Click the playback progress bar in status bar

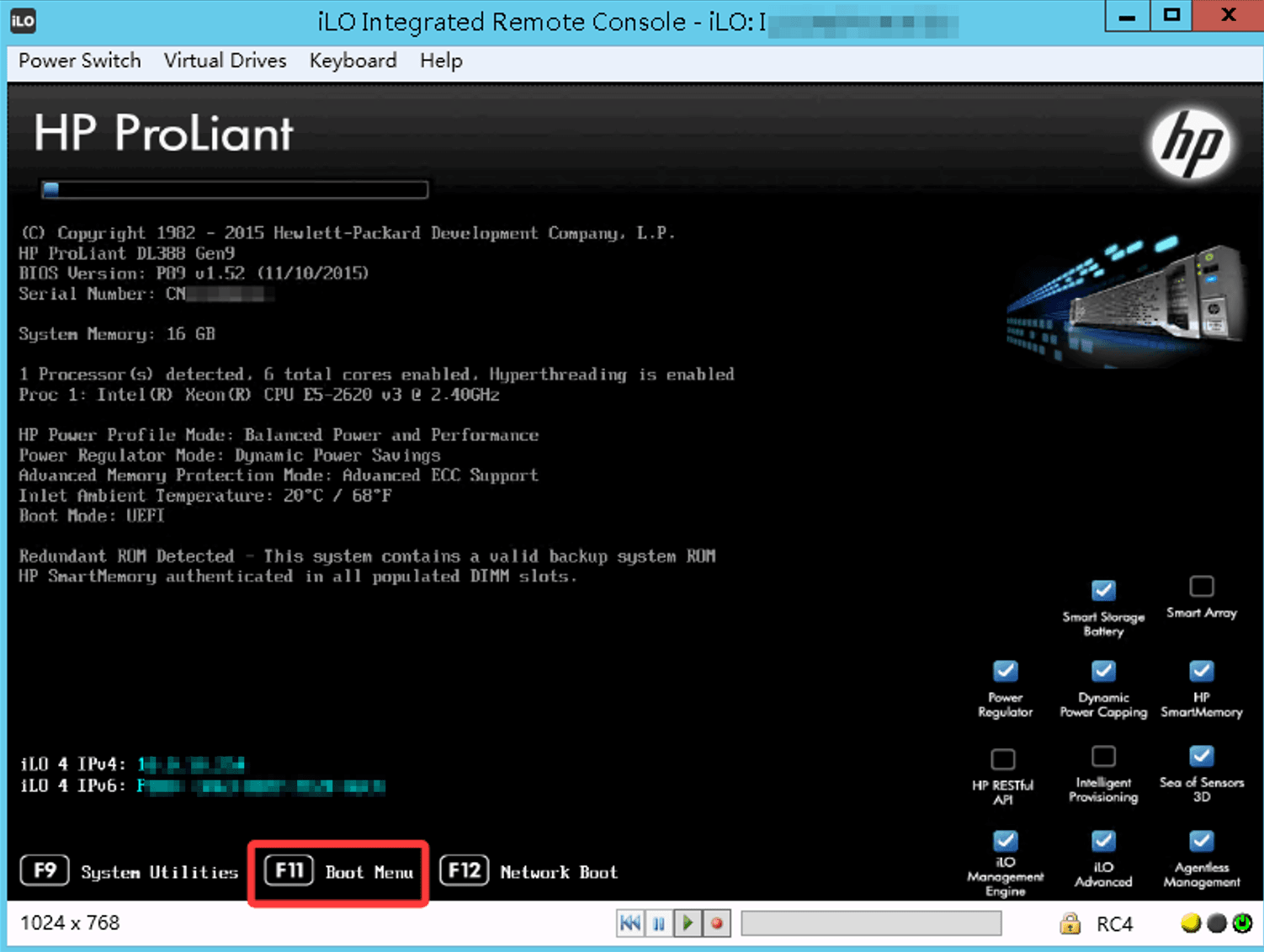(x=870, y=923)
